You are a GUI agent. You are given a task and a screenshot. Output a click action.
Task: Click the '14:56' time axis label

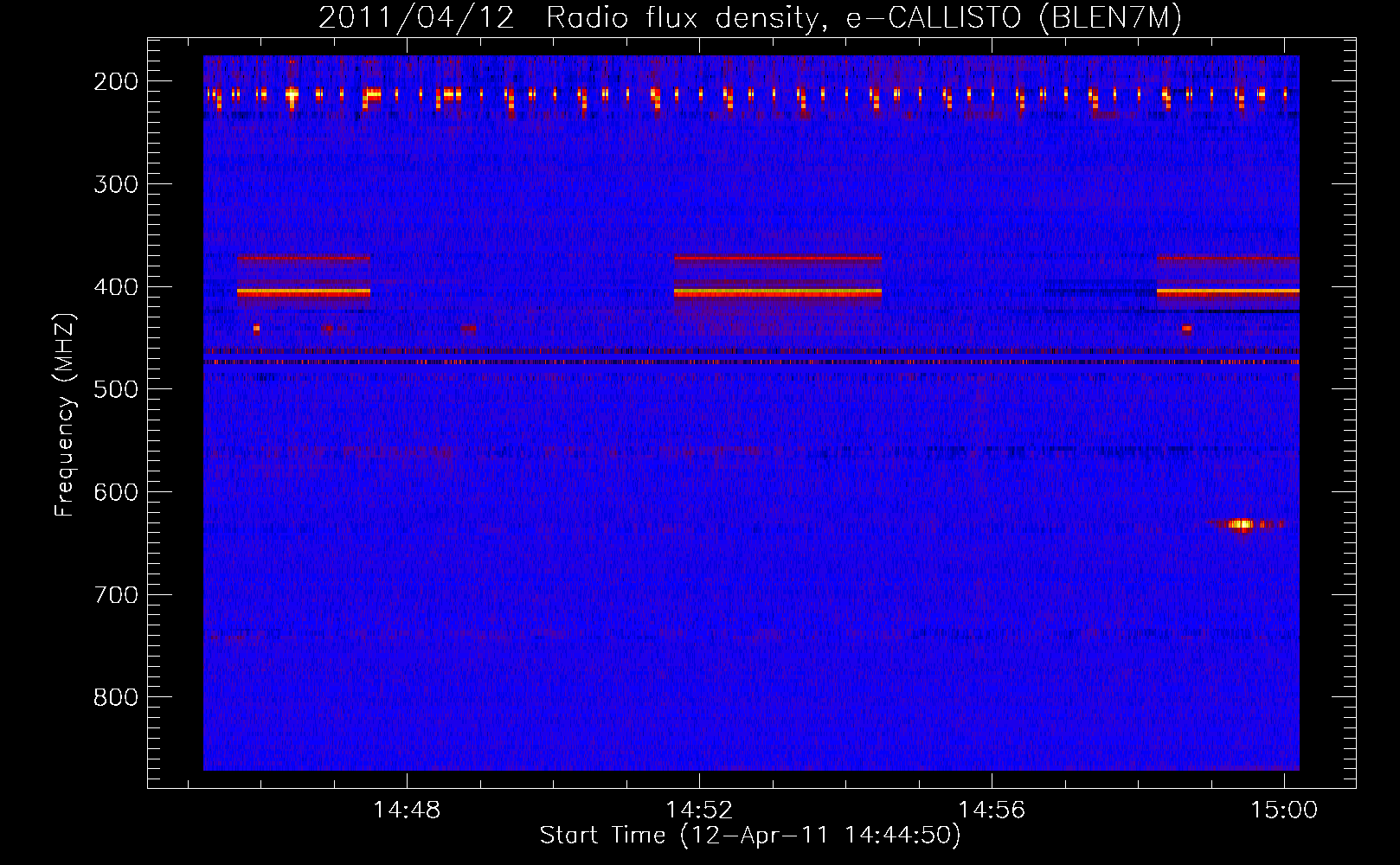991,811
